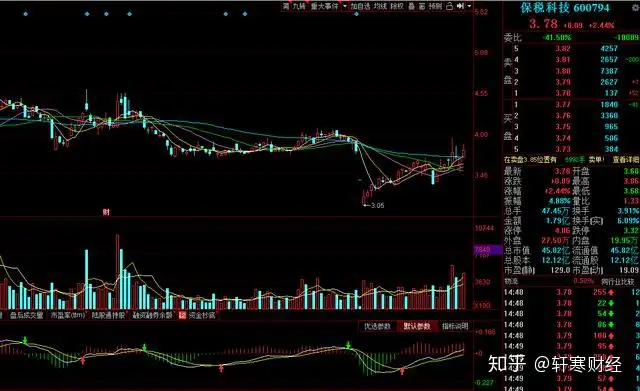Open the 盘后成交量 indicator tab
The width and height of the screenshot is (640, 391).
(x=27, y=315)
